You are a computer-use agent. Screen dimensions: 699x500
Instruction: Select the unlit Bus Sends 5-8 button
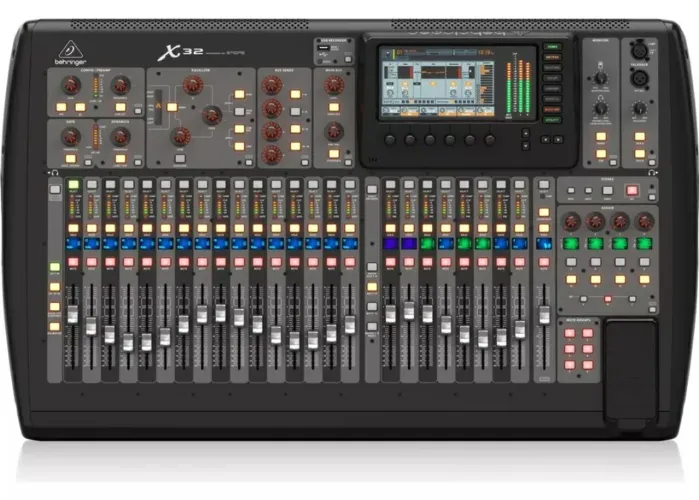click(x=295, y=111)
